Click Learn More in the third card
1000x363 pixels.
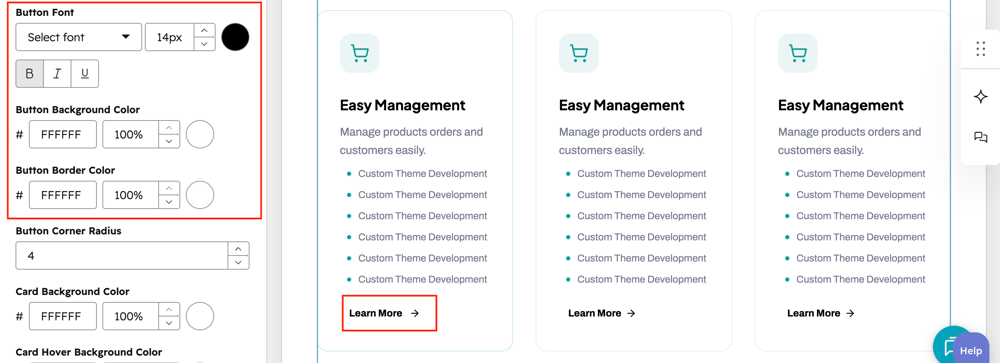click(821, 313)
